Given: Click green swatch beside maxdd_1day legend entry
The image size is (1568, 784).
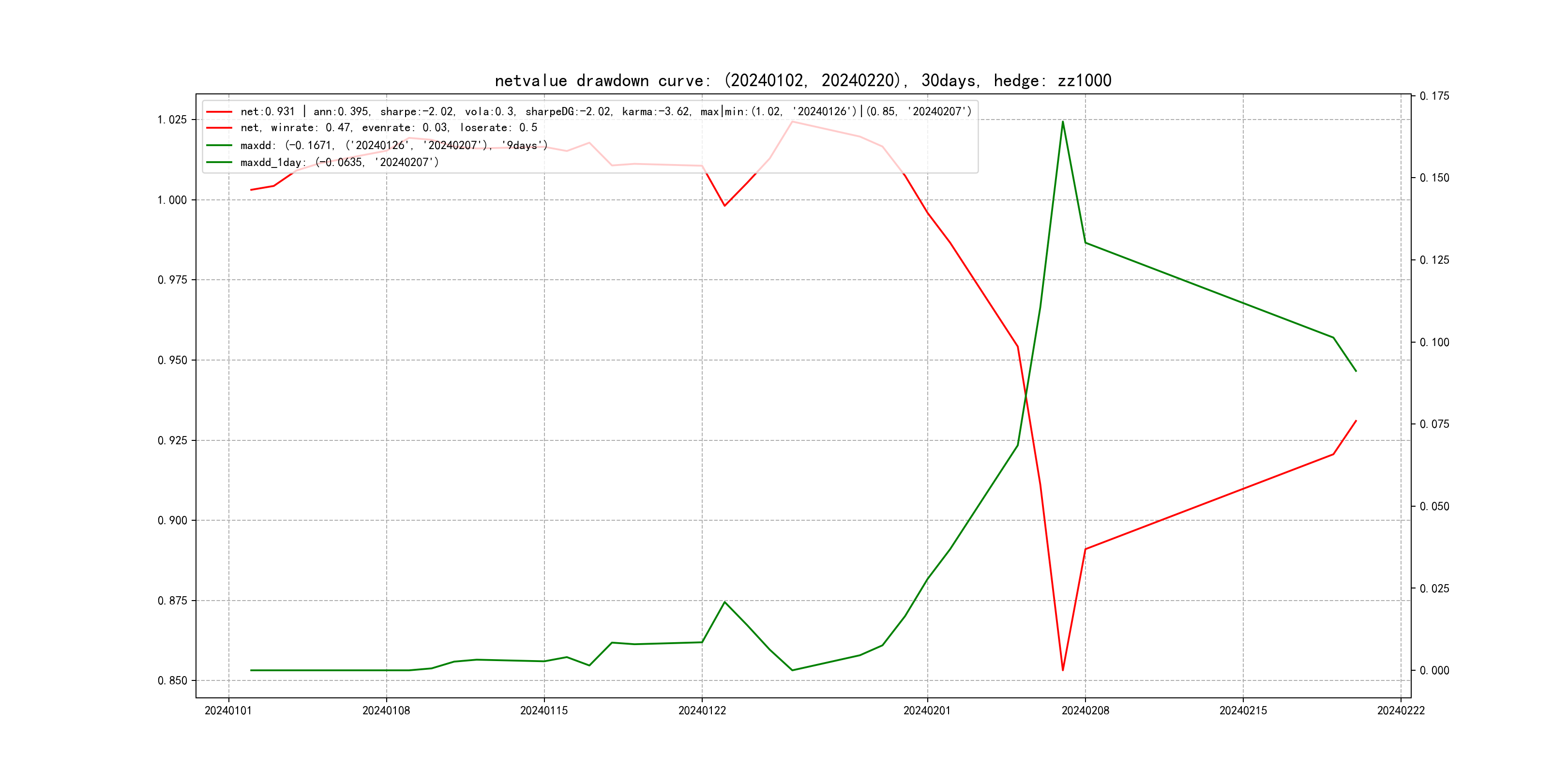Looking at the screenshot, I should tap(219, 163).
